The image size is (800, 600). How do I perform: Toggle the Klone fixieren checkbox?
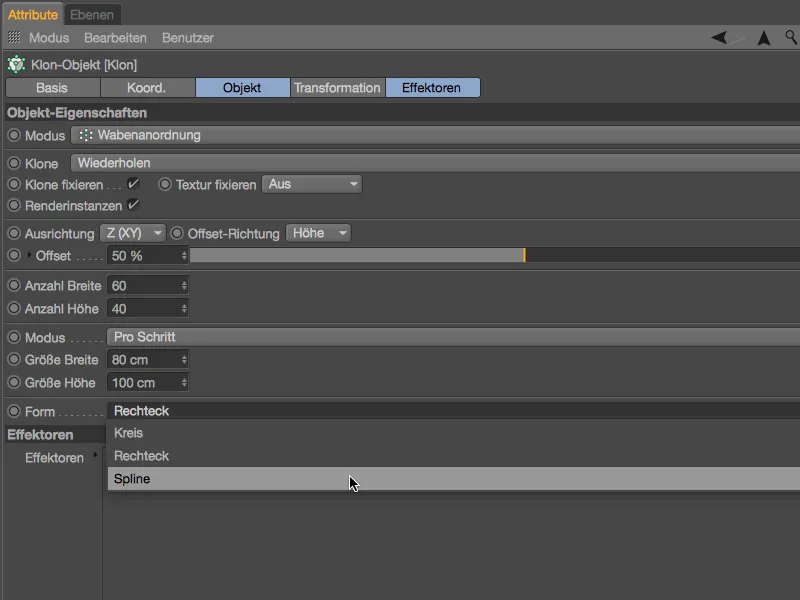pyautogui.click(x=133, y=184)
